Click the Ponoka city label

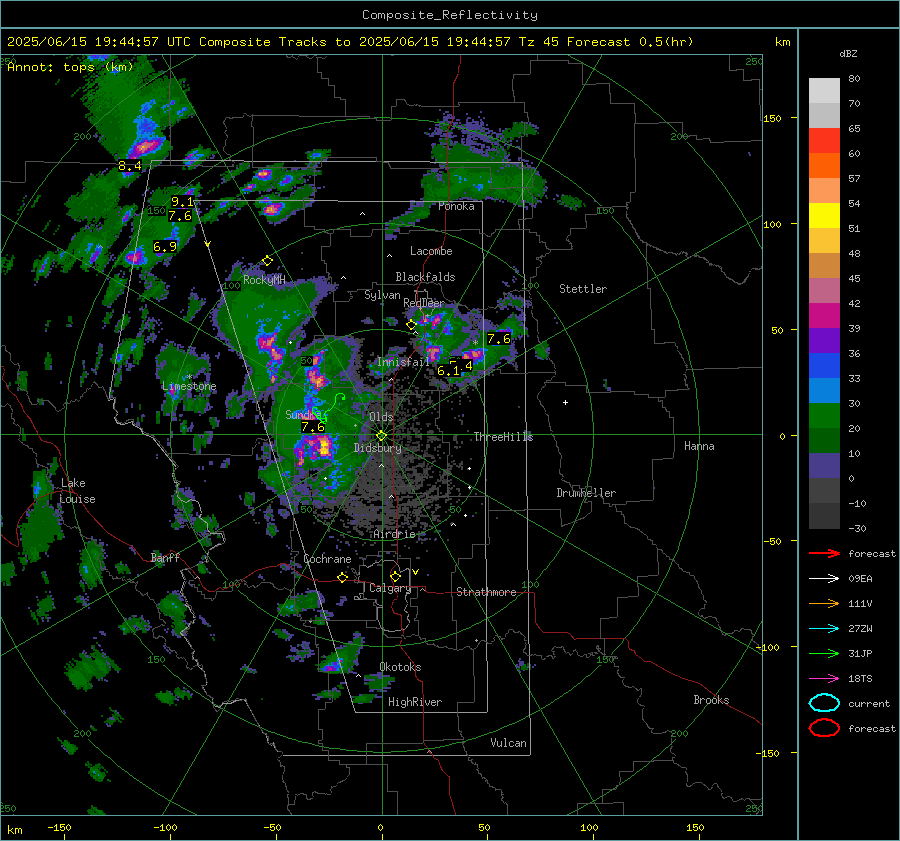[x=456, y=206]
